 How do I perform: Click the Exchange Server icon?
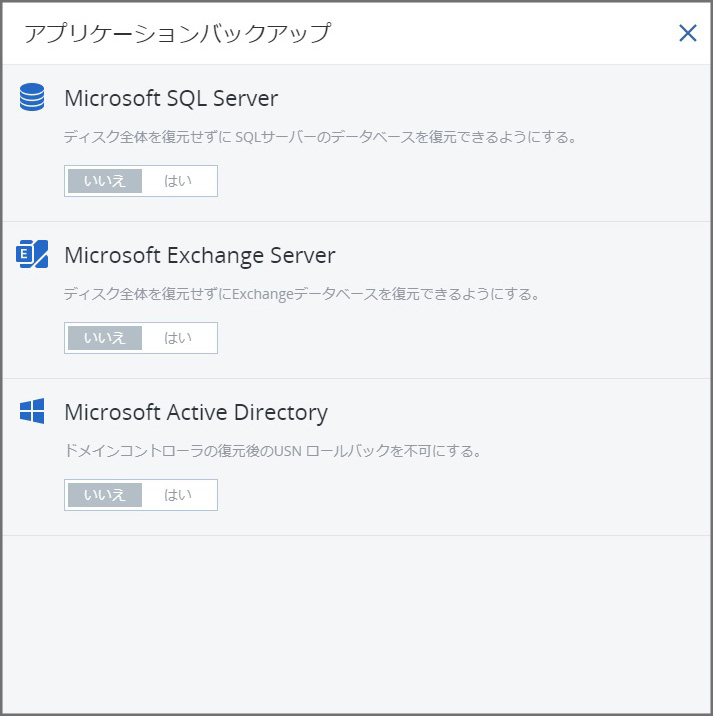click(32, 254)
